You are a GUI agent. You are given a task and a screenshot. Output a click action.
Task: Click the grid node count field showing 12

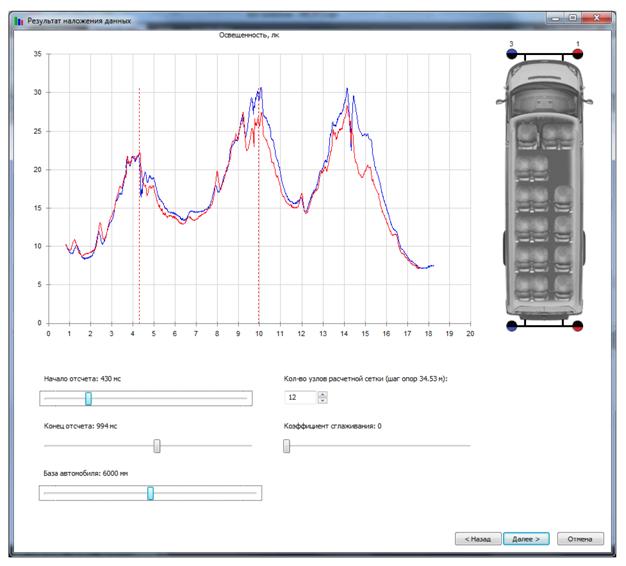pyautogui.click(x=300, y=398)
